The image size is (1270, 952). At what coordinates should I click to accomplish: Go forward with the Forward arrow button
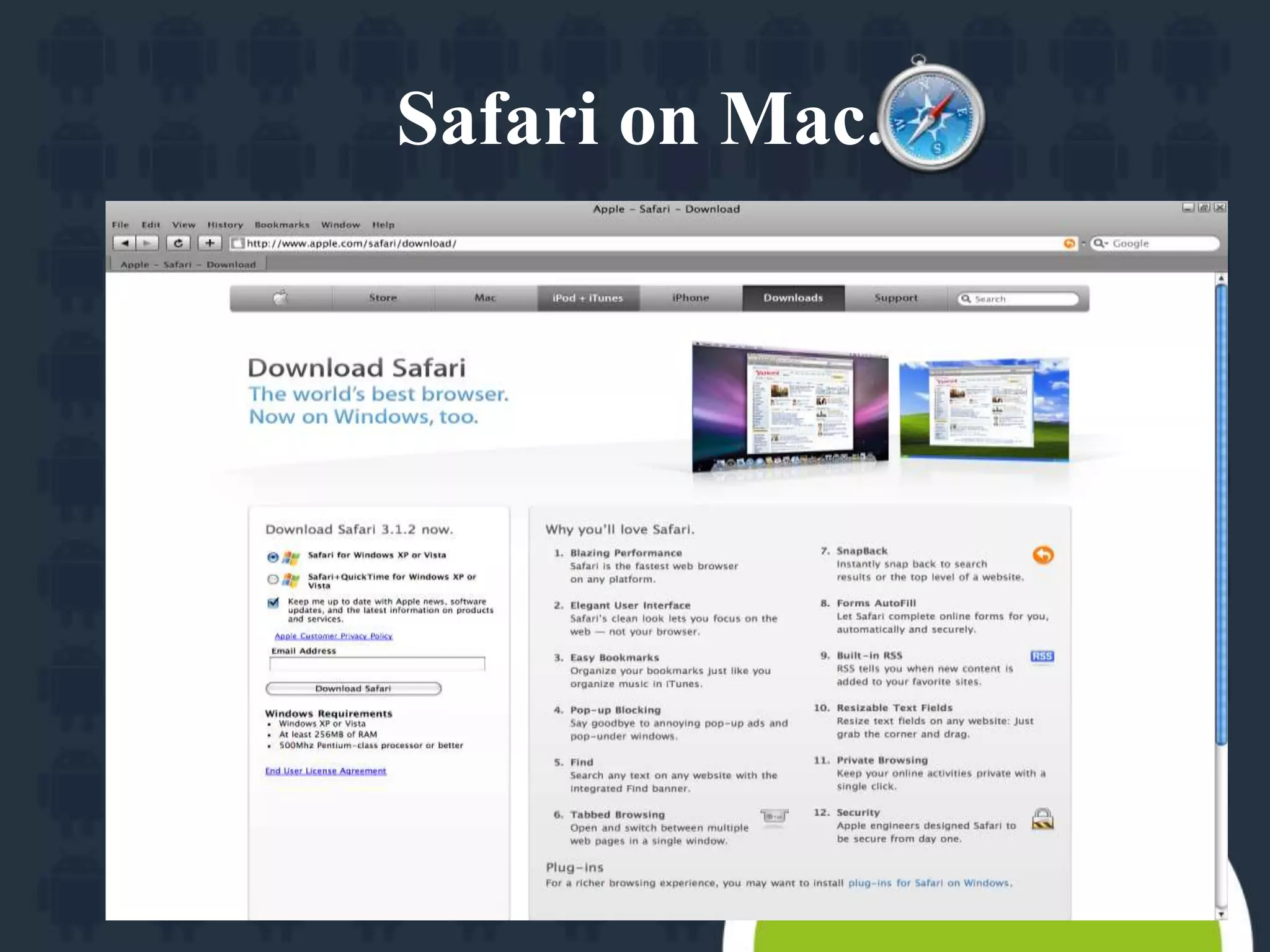(x=147, y=244)
